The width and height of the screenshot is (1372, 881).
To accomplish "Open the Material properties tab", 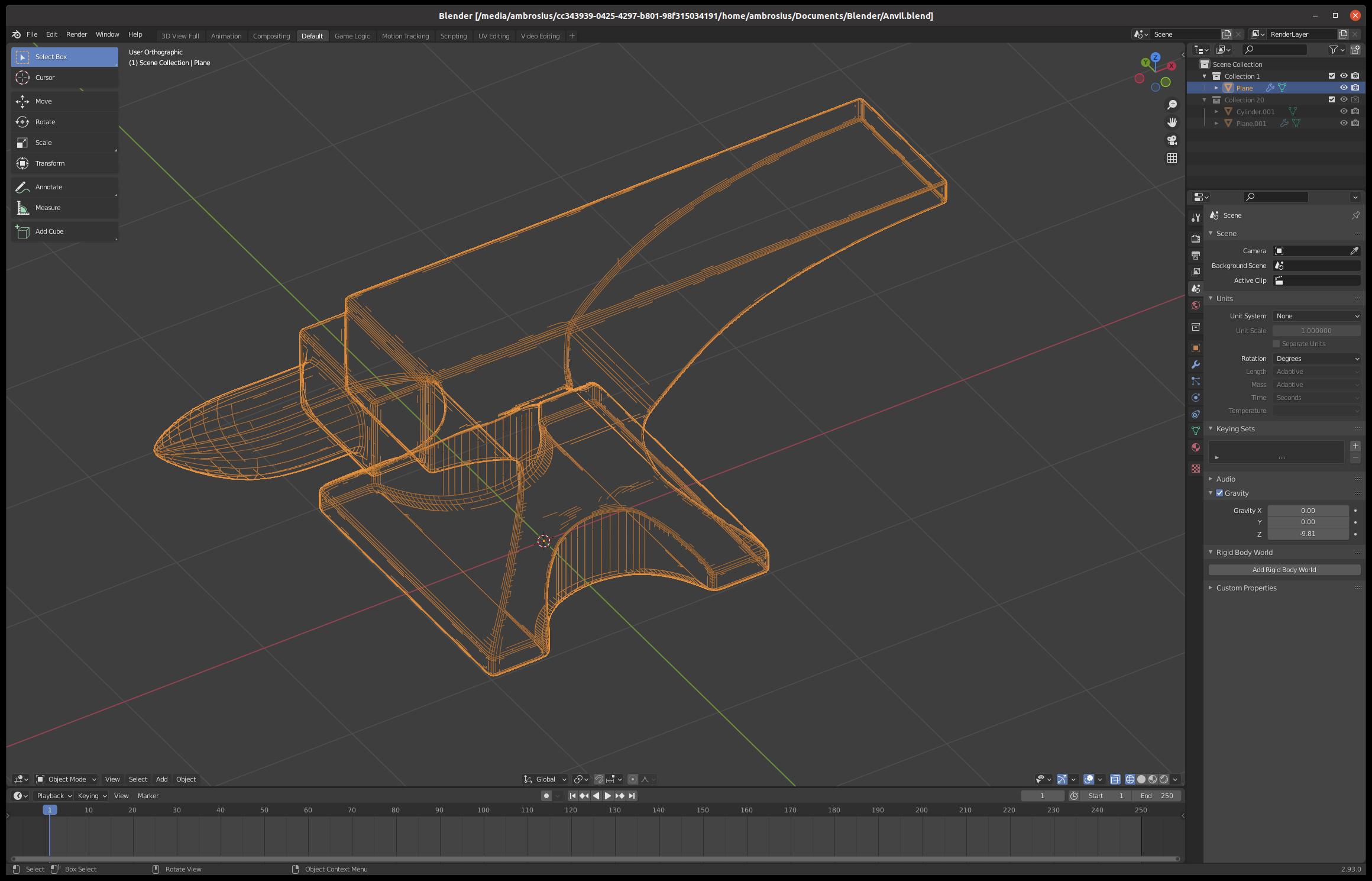I will click(x=1195, y=447).
